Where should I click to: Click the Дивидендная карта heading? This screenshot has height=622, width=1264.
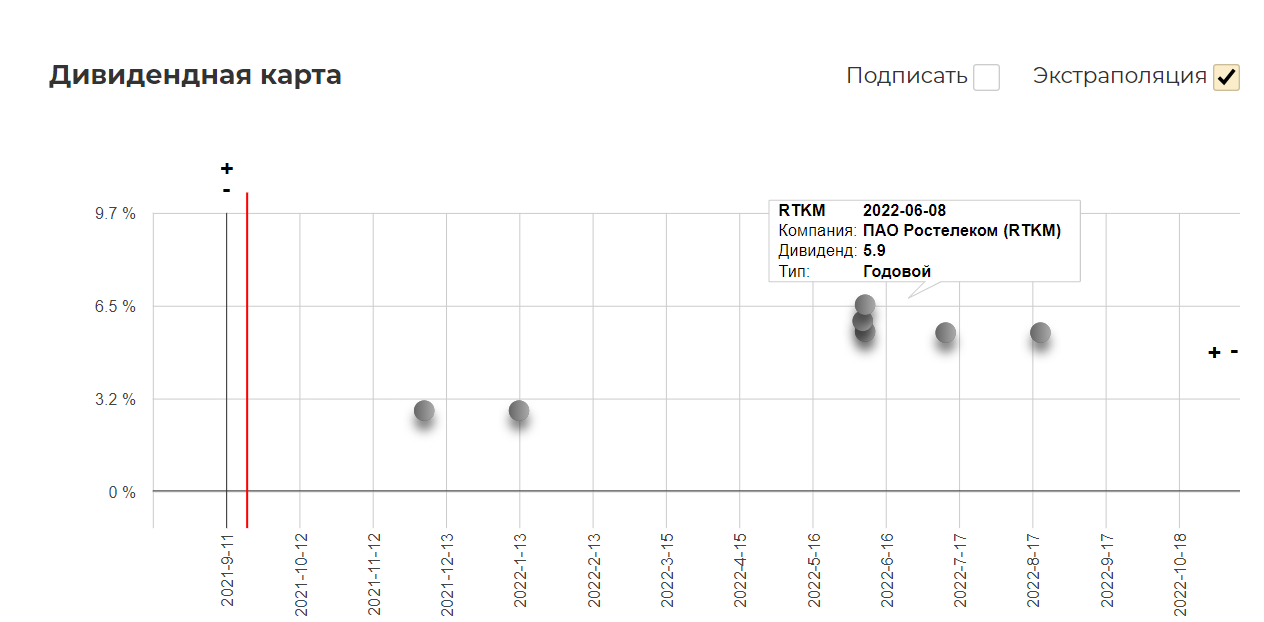pyautogui.click(x=195, y=76)
